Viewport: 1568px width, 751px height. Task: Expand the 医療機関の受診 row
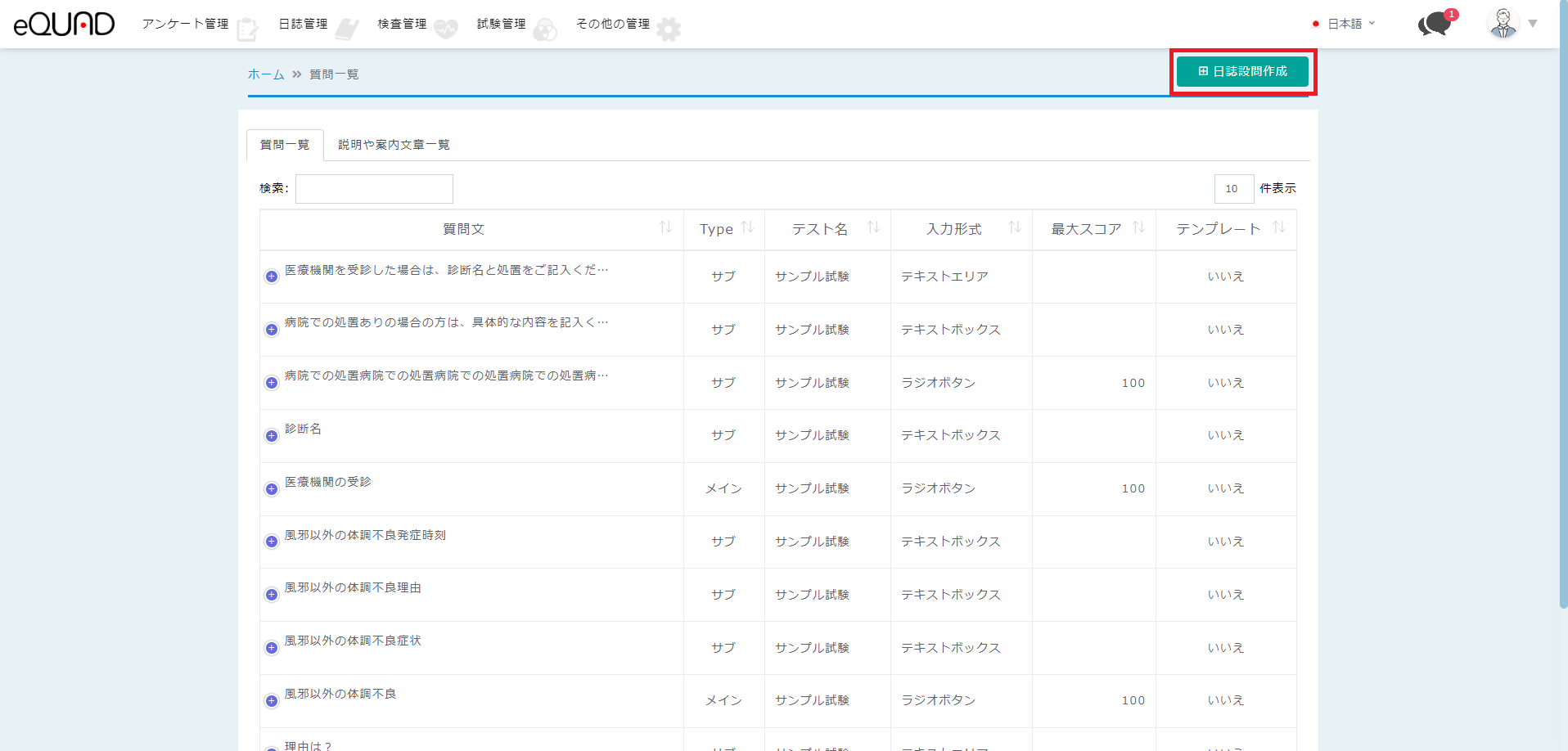click(272, 489)
